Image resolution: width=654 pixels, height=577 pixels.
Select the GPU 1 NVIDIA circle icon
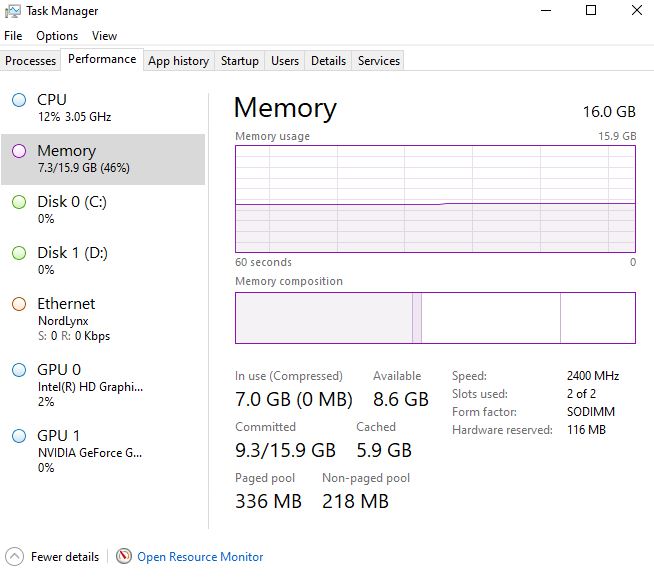(19, 436)
